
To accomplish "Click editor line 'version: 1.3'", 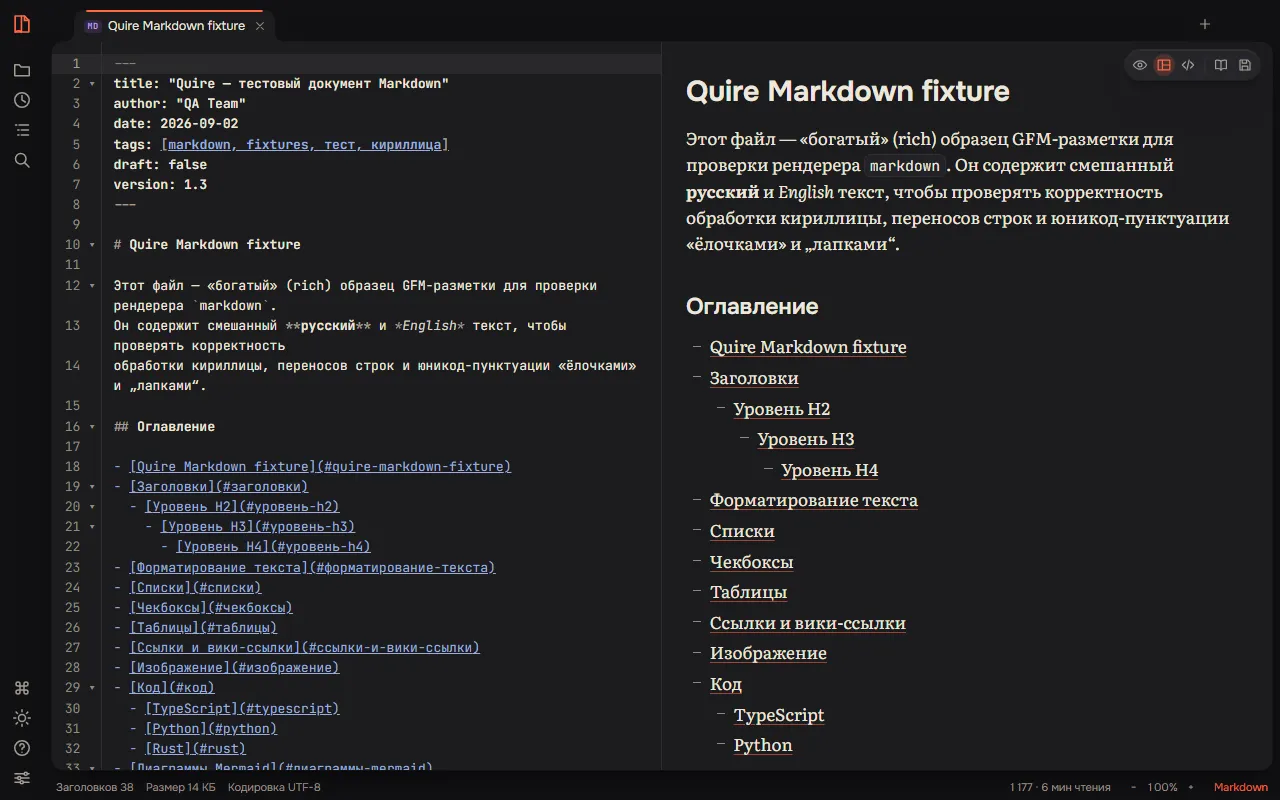I will (x=161, y=185).
